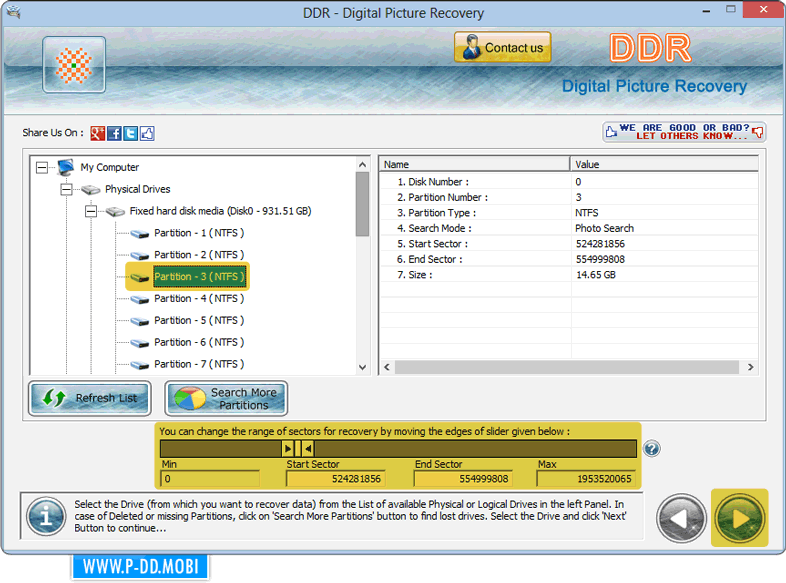Click drive icon beside Partition - 2

140,256
